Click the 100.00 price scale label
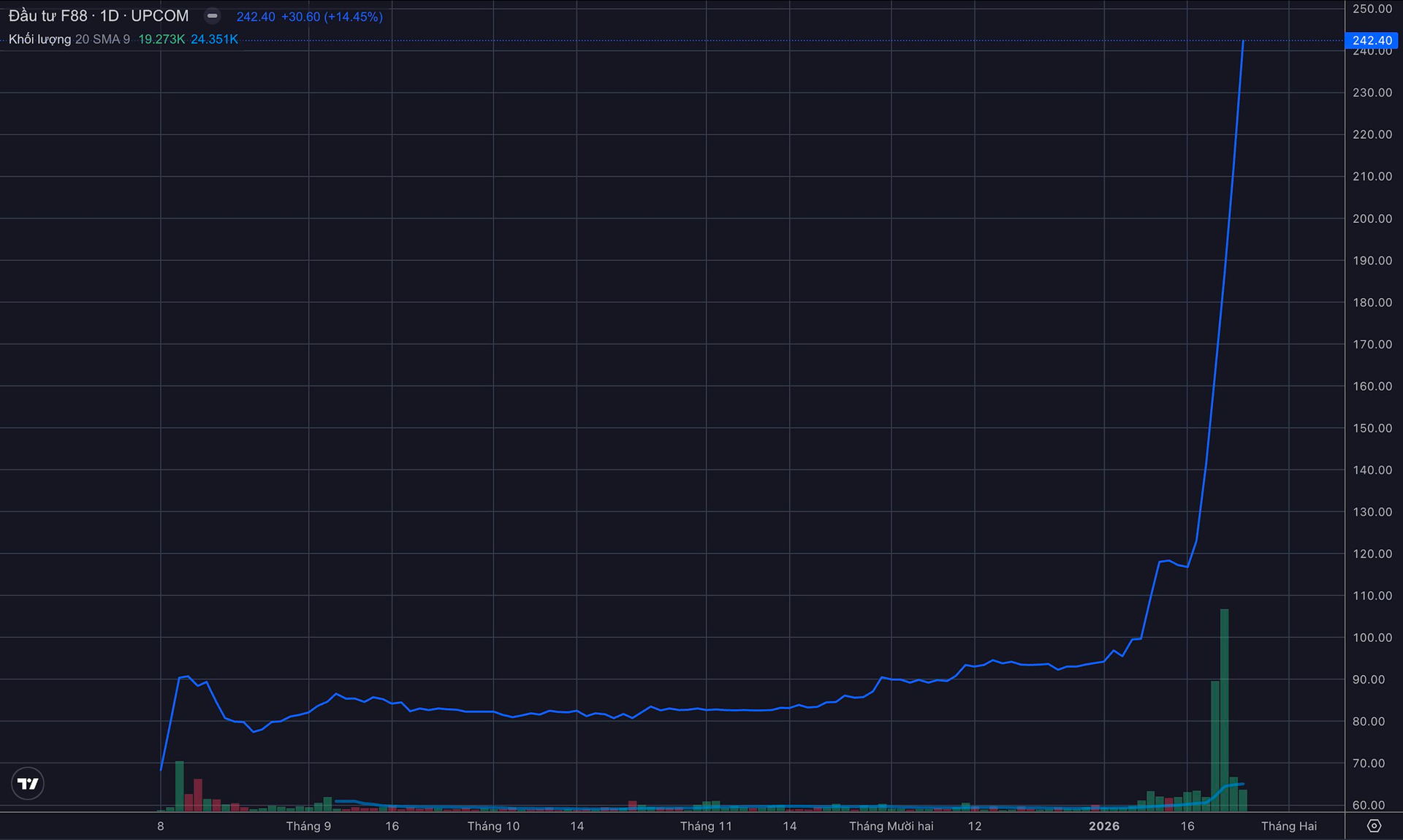 1372,638
